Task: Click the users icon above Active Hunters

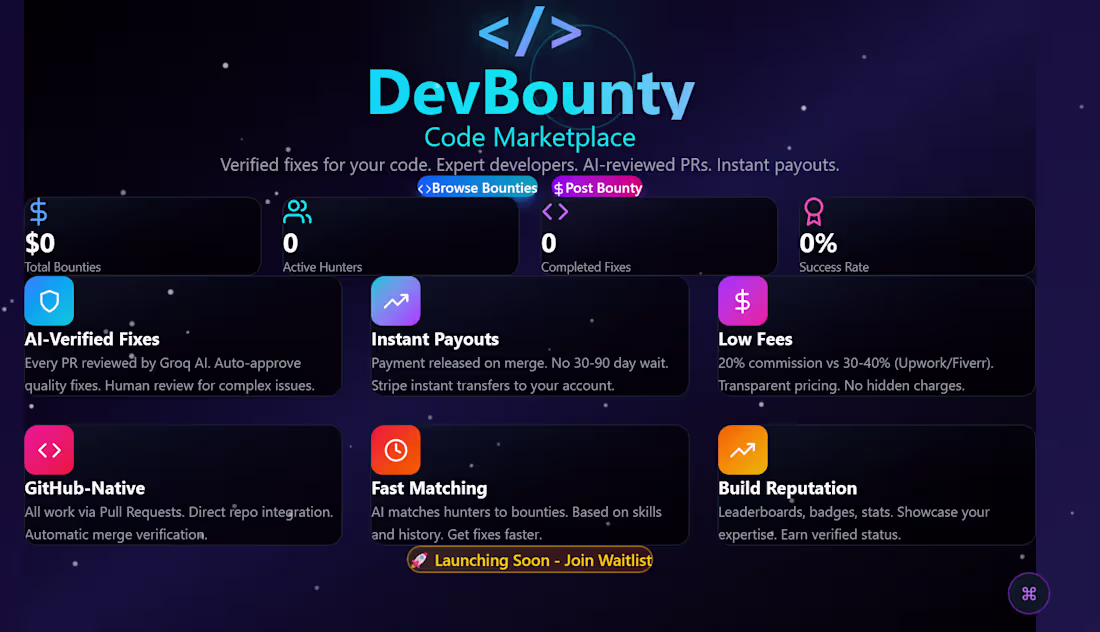Action: coord(297,211)
